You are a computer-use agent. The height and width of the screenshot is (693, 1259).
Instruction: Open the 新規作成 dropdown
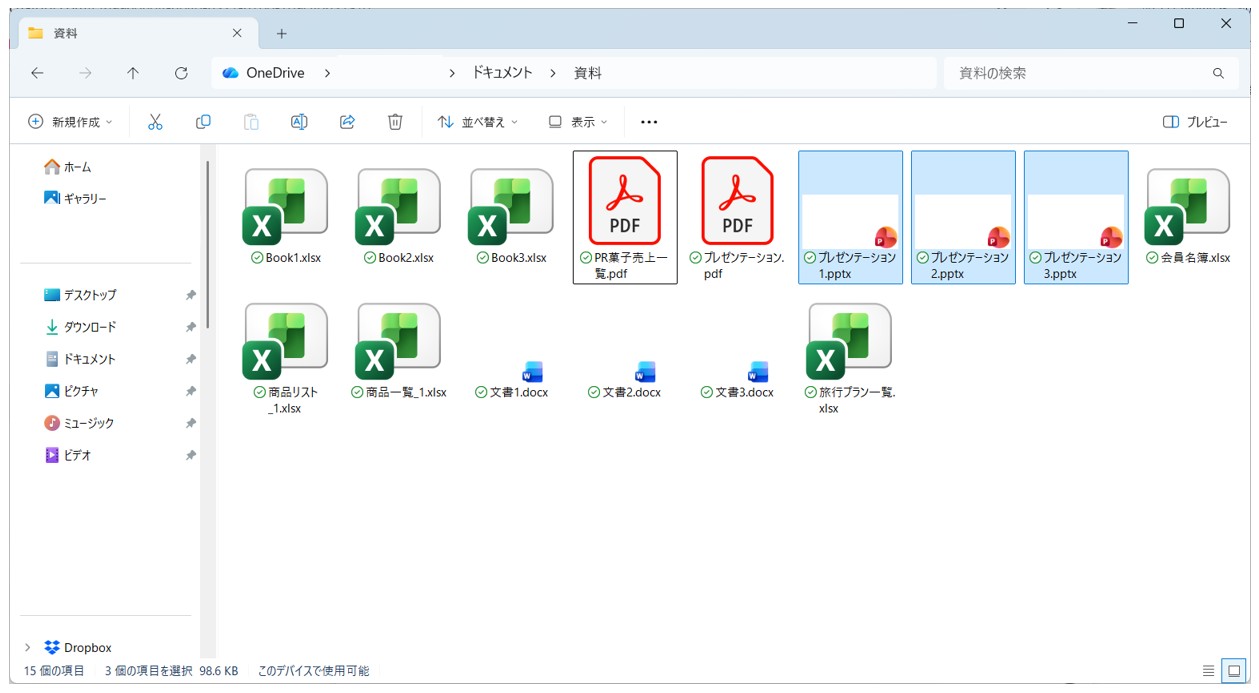click(70, 122)
